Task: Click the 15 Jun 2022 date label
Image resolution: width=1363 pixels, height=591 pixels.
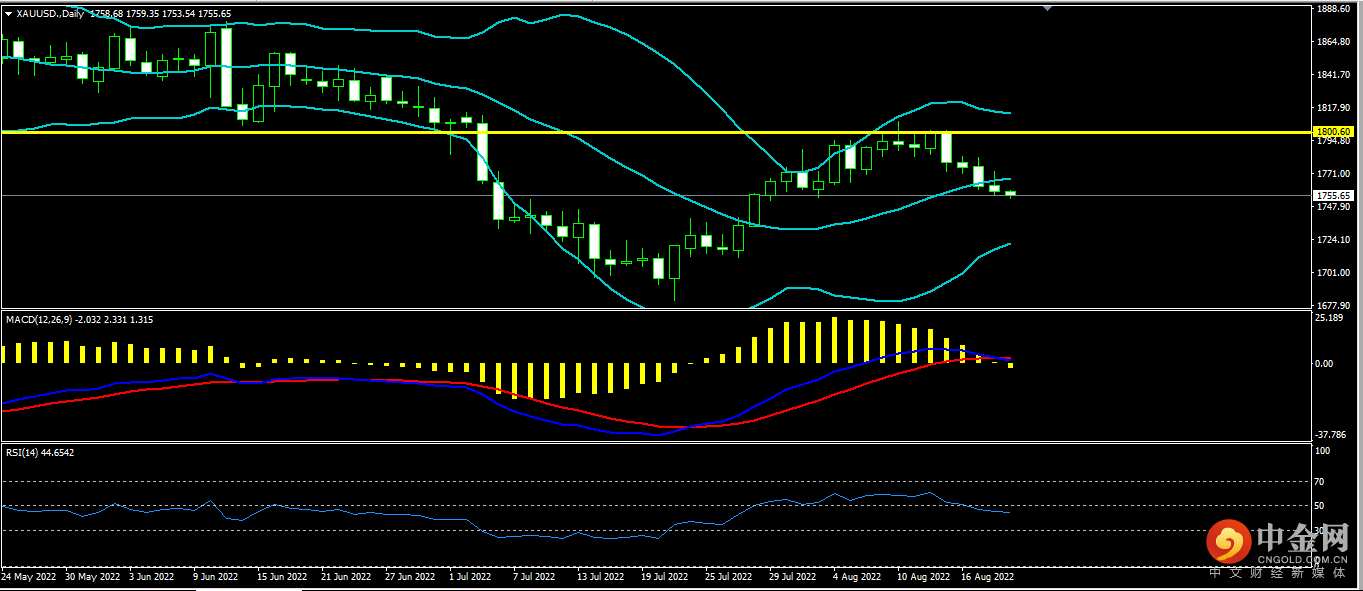Action: (281, 577)
